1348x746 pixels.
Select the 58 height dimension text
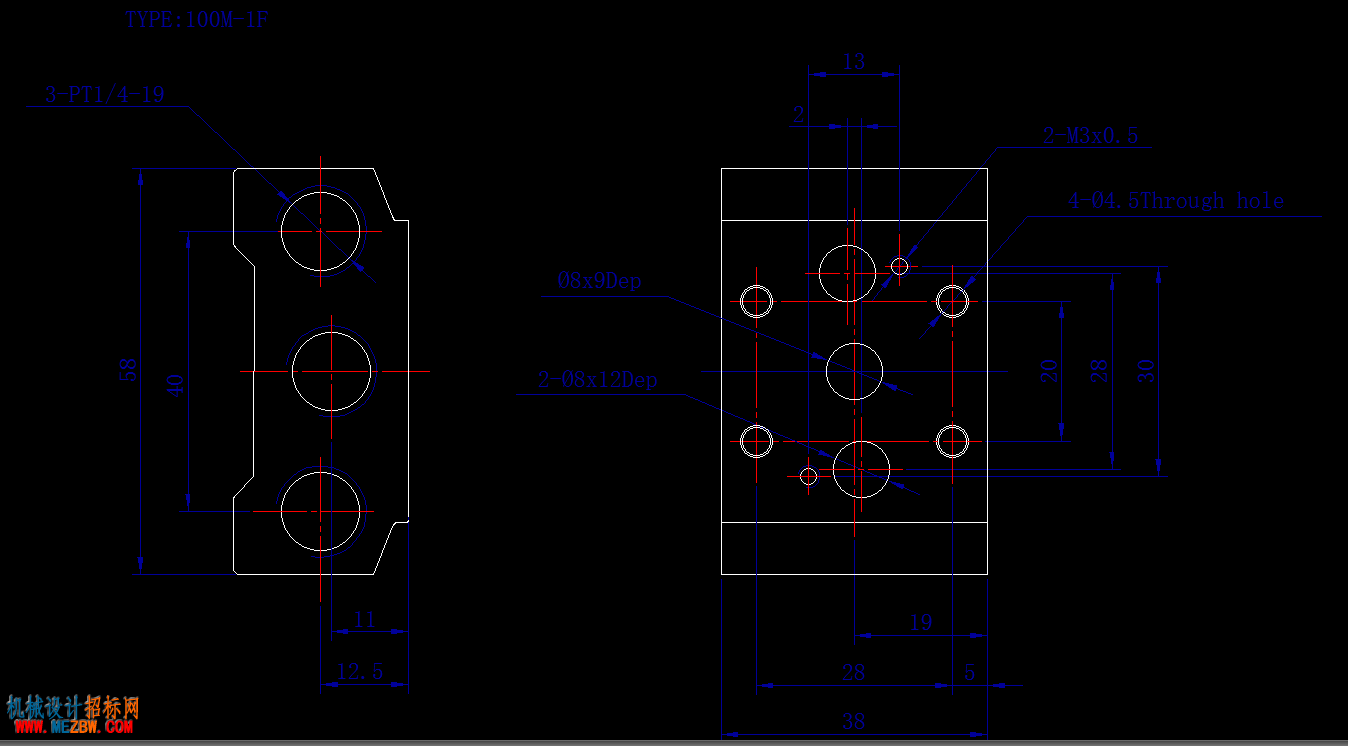point(128,370)
